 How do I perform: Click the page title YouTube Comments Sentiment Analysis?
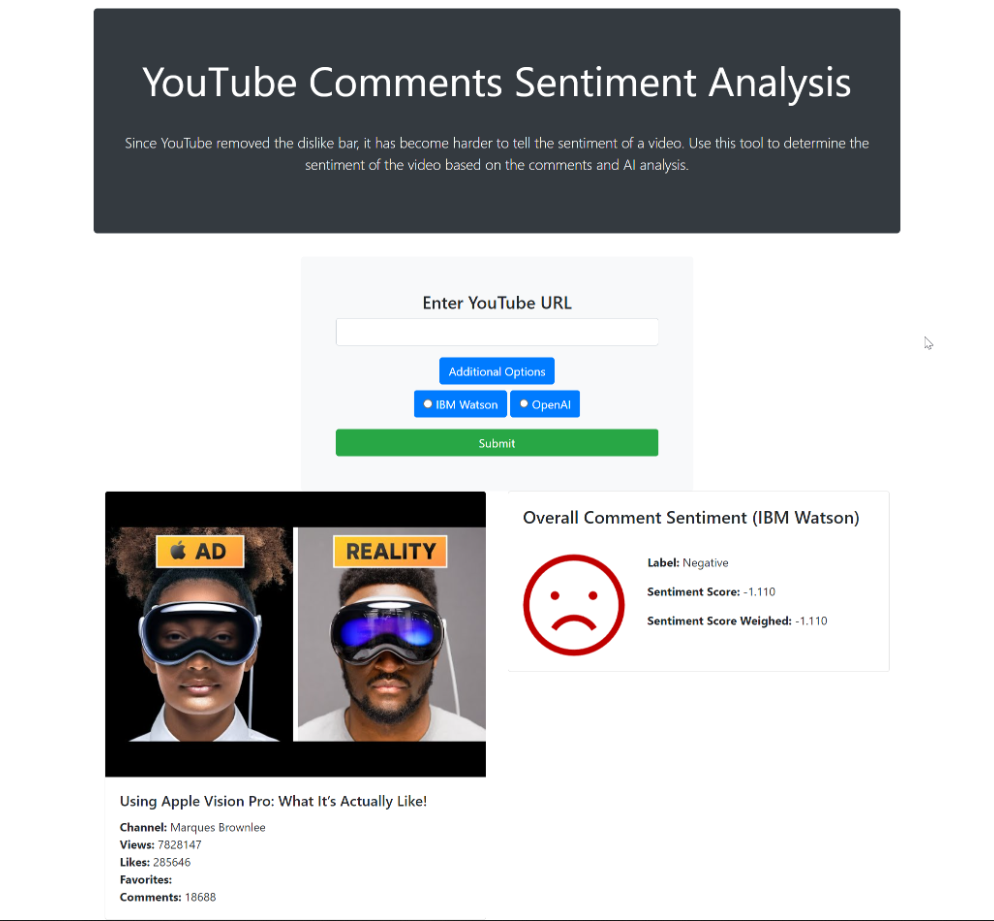pyautogui.click(x=496, y=82)
